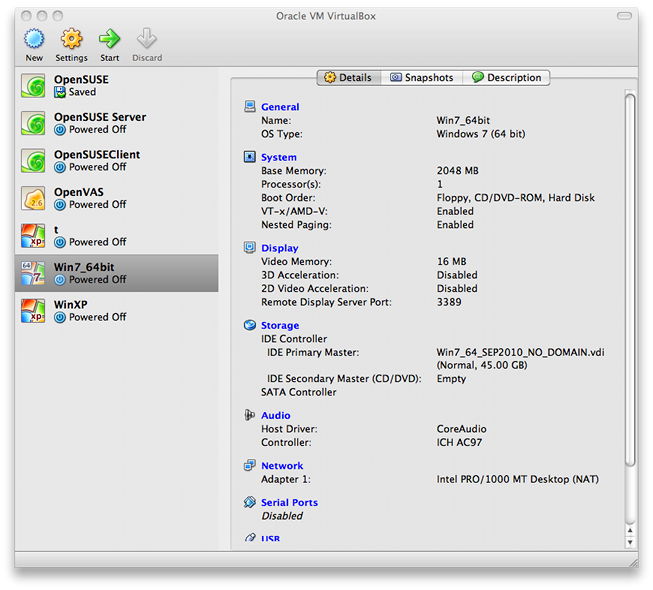Switch to the Details tab
This screenshot has width=653, height=590.
point(349,77)
